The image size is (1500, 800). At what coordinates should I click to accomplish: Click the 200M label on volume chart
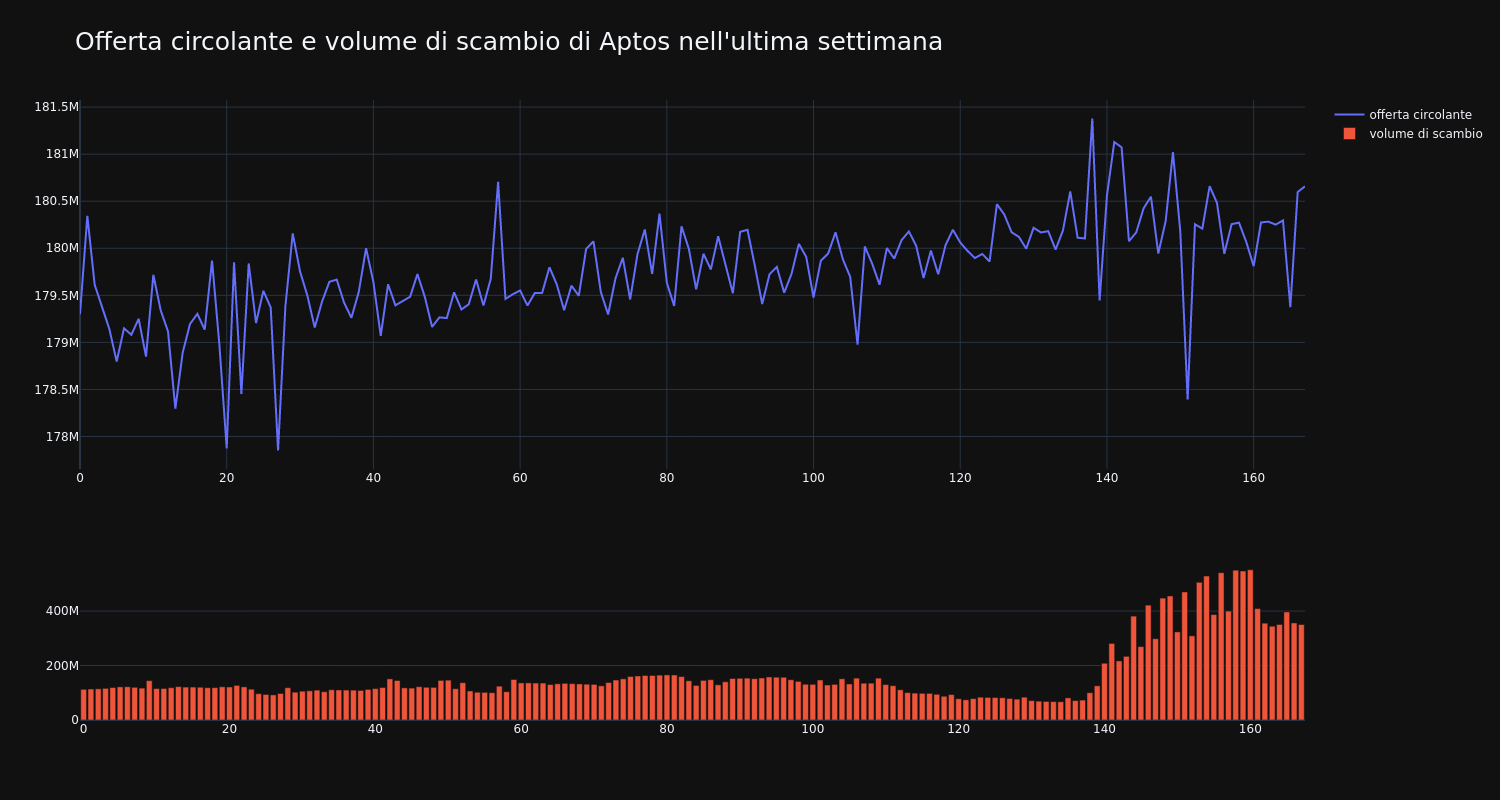[x=61, y=665]
